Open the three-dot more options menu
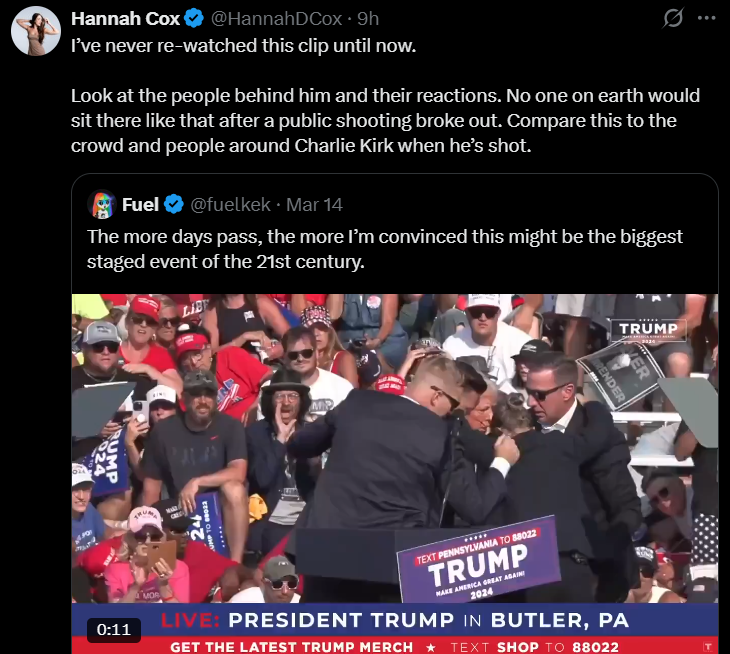The image size is (730, 654). (706, 19)
